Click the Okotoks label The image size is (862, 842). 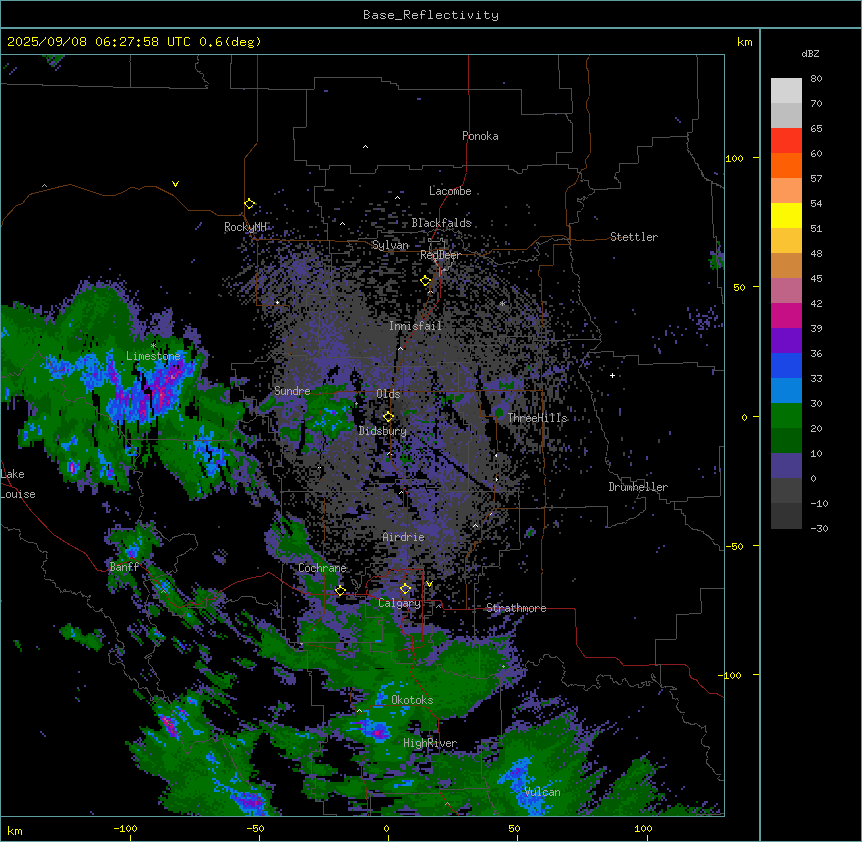412,700
